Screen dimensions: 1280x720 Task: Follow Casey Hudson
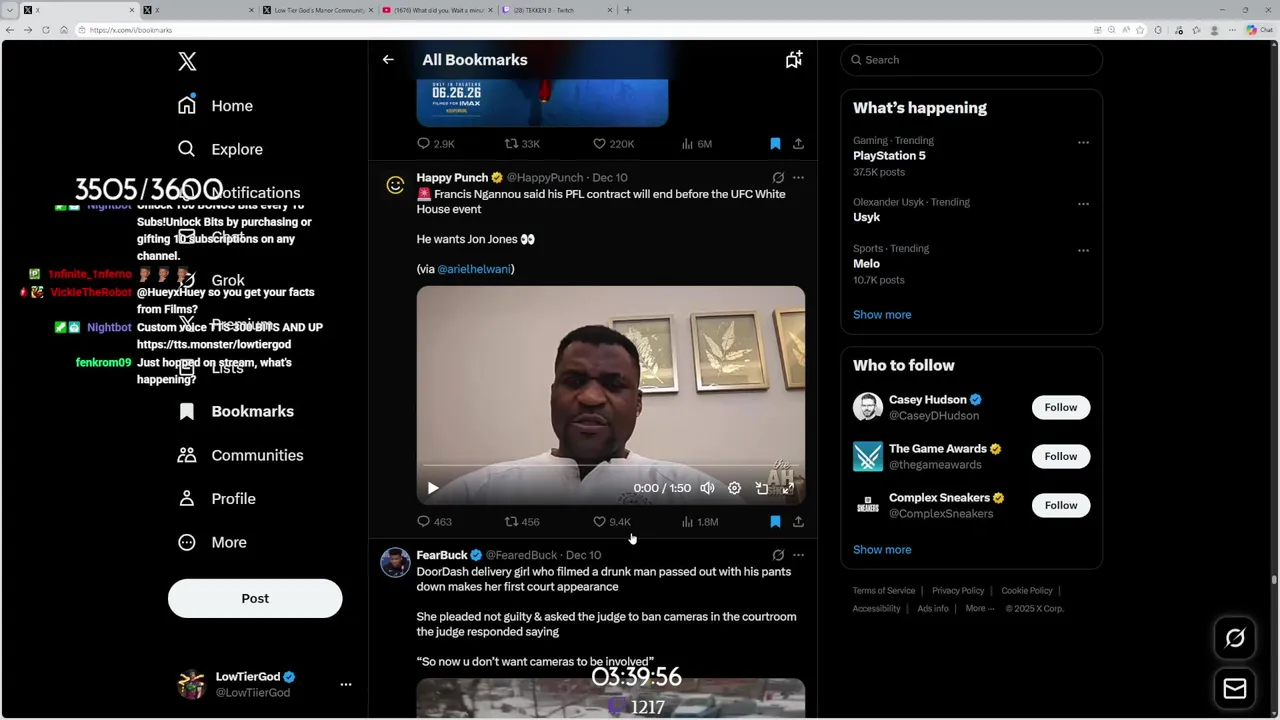click(x=1061, y=407)
